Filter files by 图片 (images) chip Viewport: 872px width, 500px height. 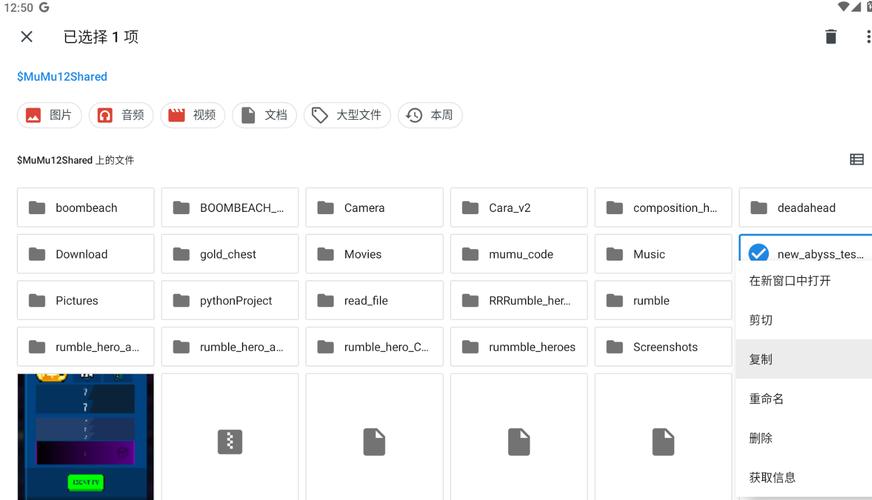[x=49, y=115]
